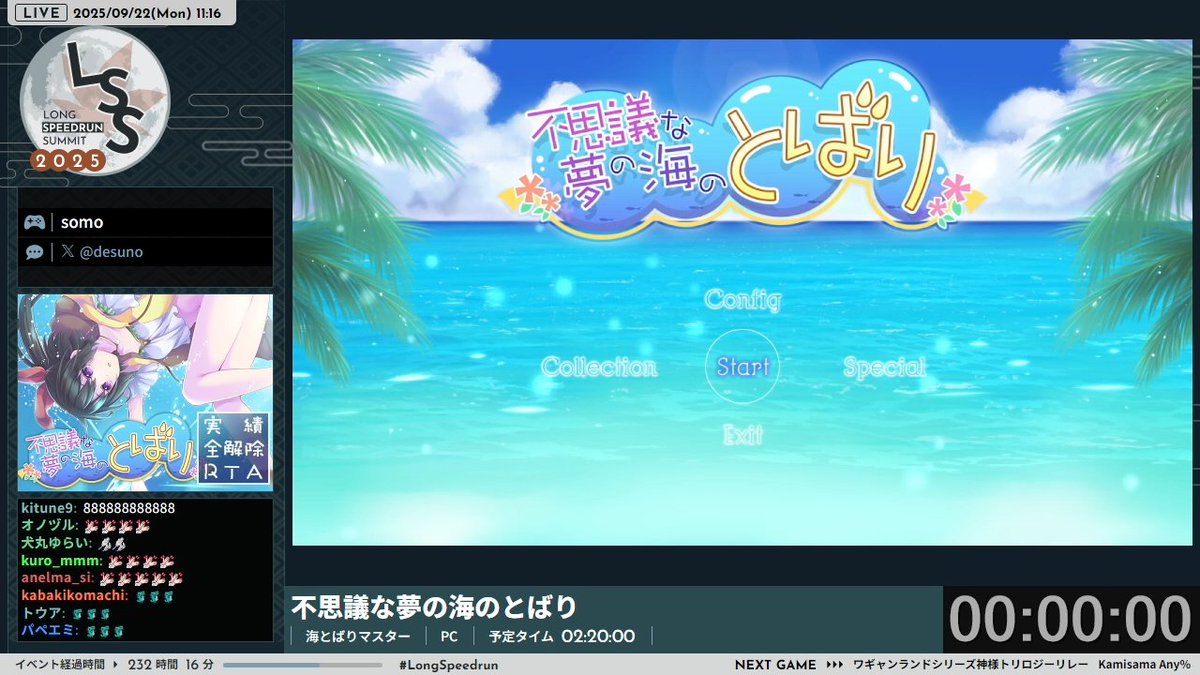Image resolution: width=1200 pixels, height=675 pixels.
Task: Click the 犬丸ゆらい chat username
Action: tap(54, 542)
